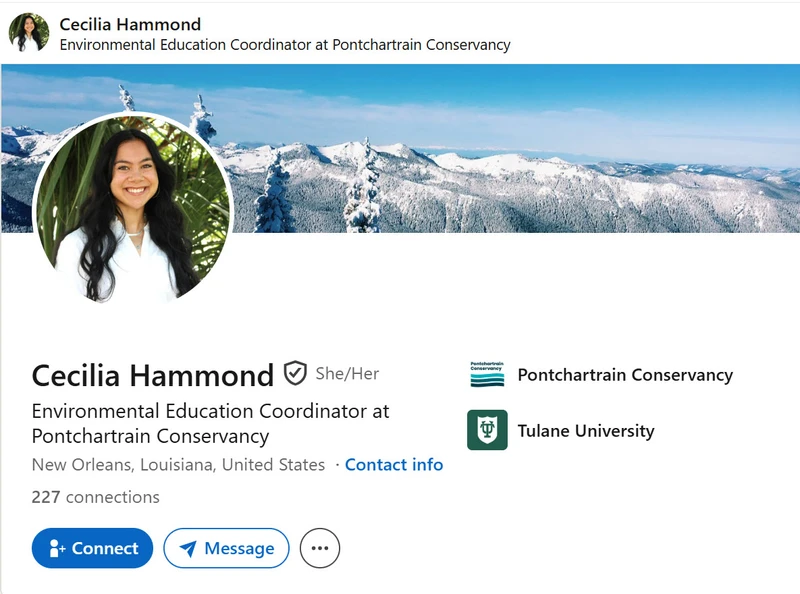Open the 227 connections link

(95, 497)
